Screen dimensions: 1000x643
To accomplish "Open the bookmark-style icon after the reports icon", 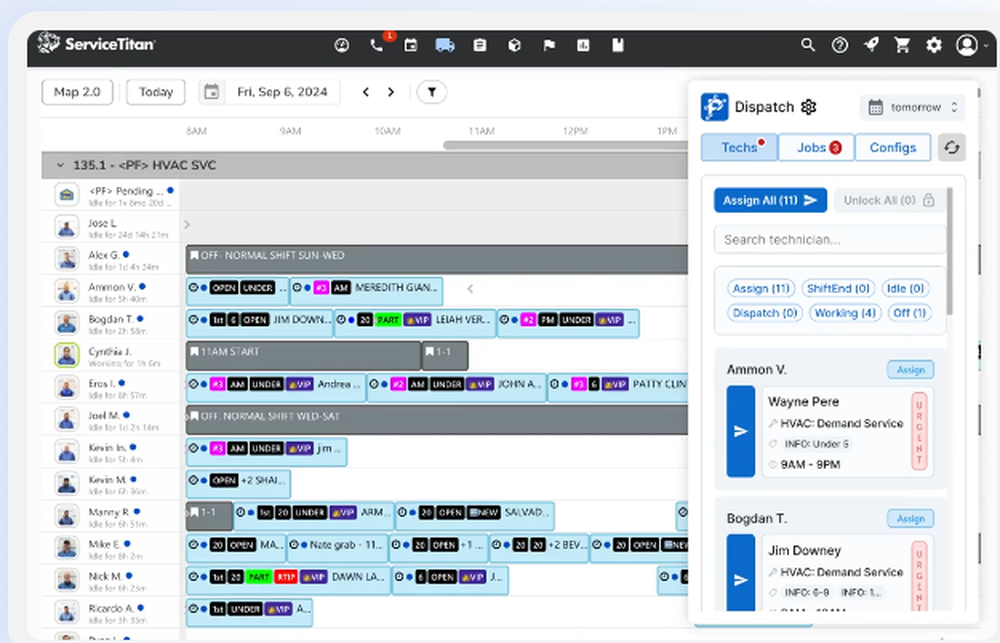I will pos(617,45).
